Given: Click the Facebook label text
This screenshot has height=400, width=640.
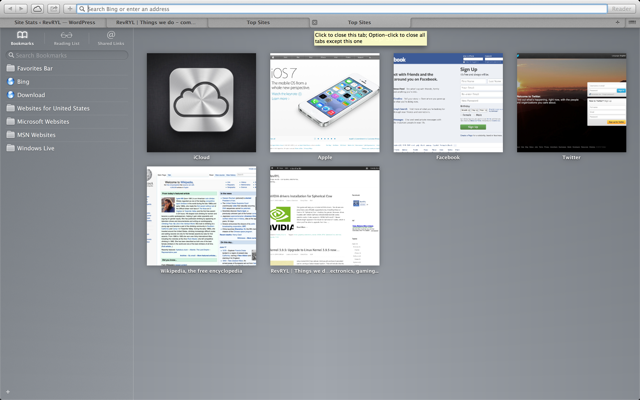Looking at the screenshot, I should 448,157.
